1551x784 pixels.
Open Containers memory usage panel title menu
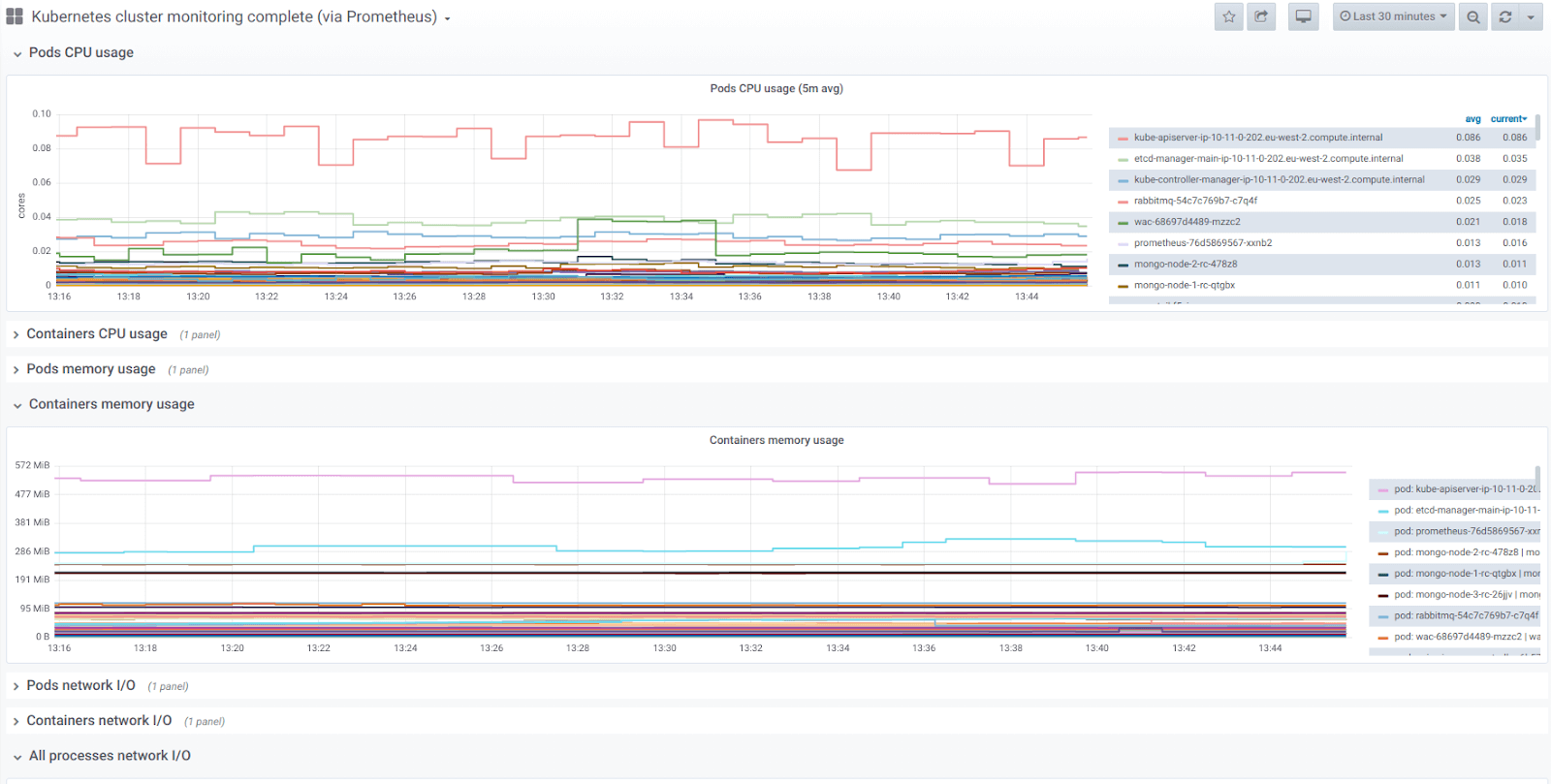[x=775, y=440]
